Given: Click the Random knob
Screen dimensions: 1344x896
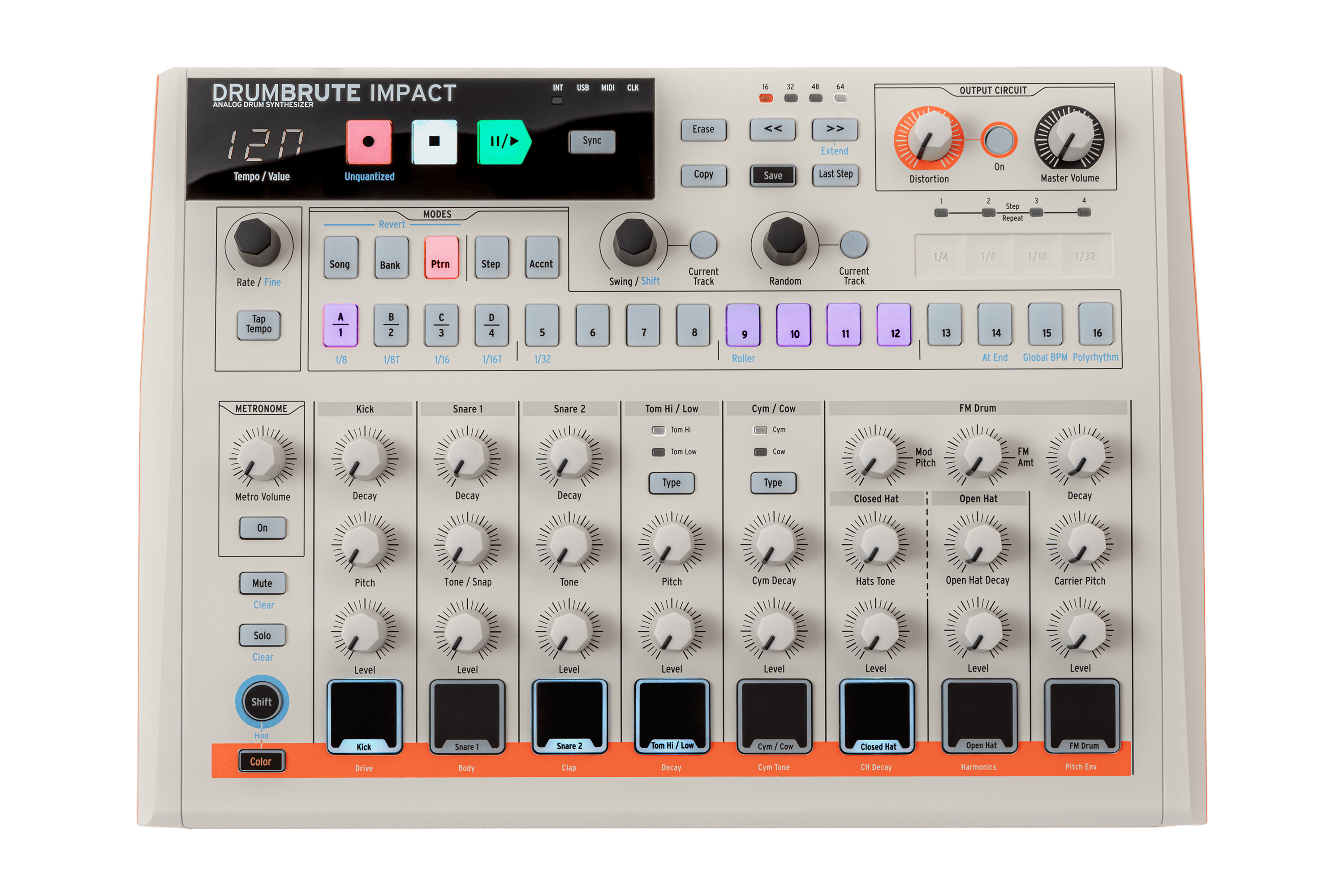Looking at the screenshot, I should coord(786,241).
